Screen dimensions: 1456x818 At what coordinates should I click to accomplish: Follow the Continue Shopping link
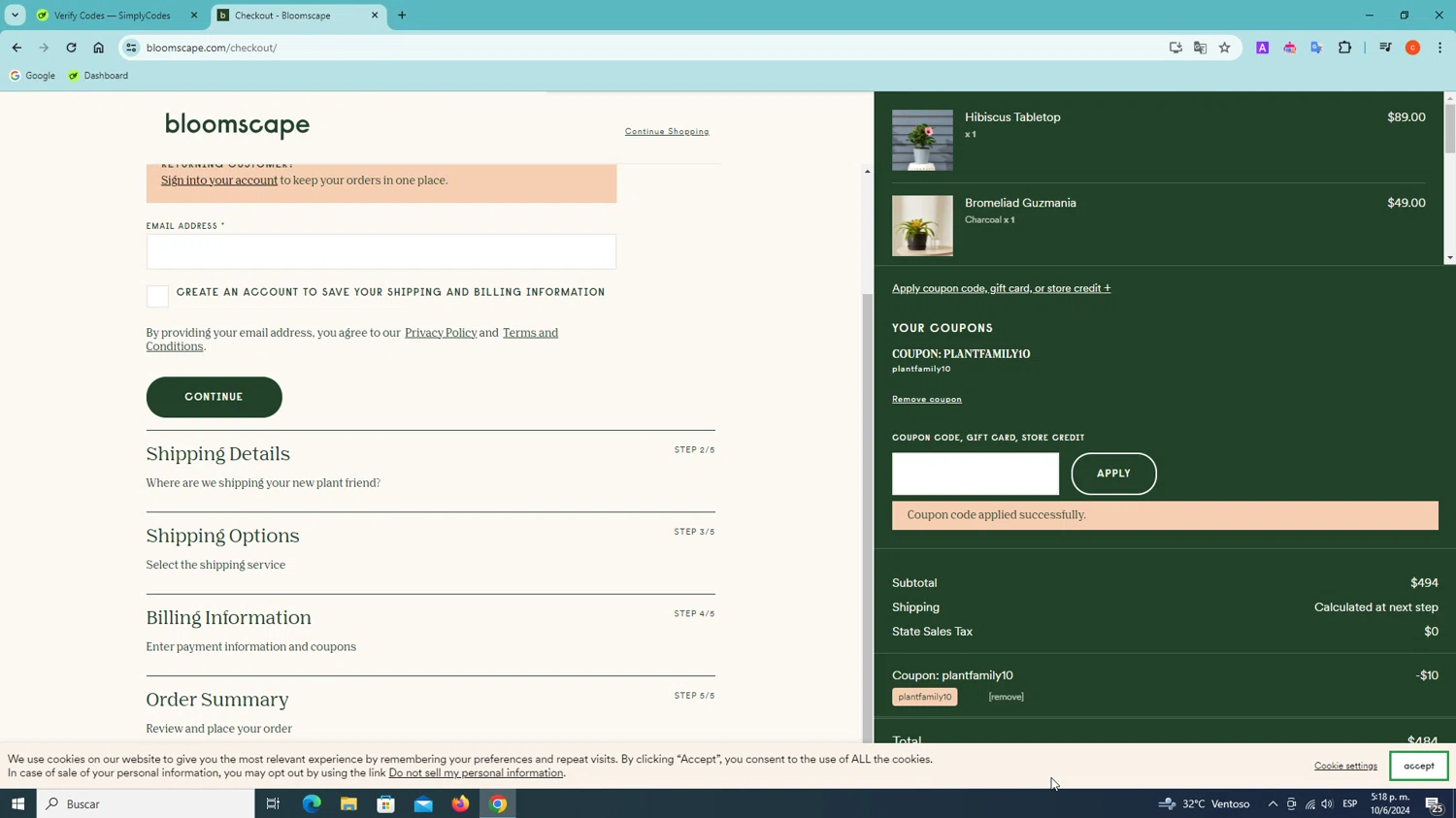click(667, 131)
